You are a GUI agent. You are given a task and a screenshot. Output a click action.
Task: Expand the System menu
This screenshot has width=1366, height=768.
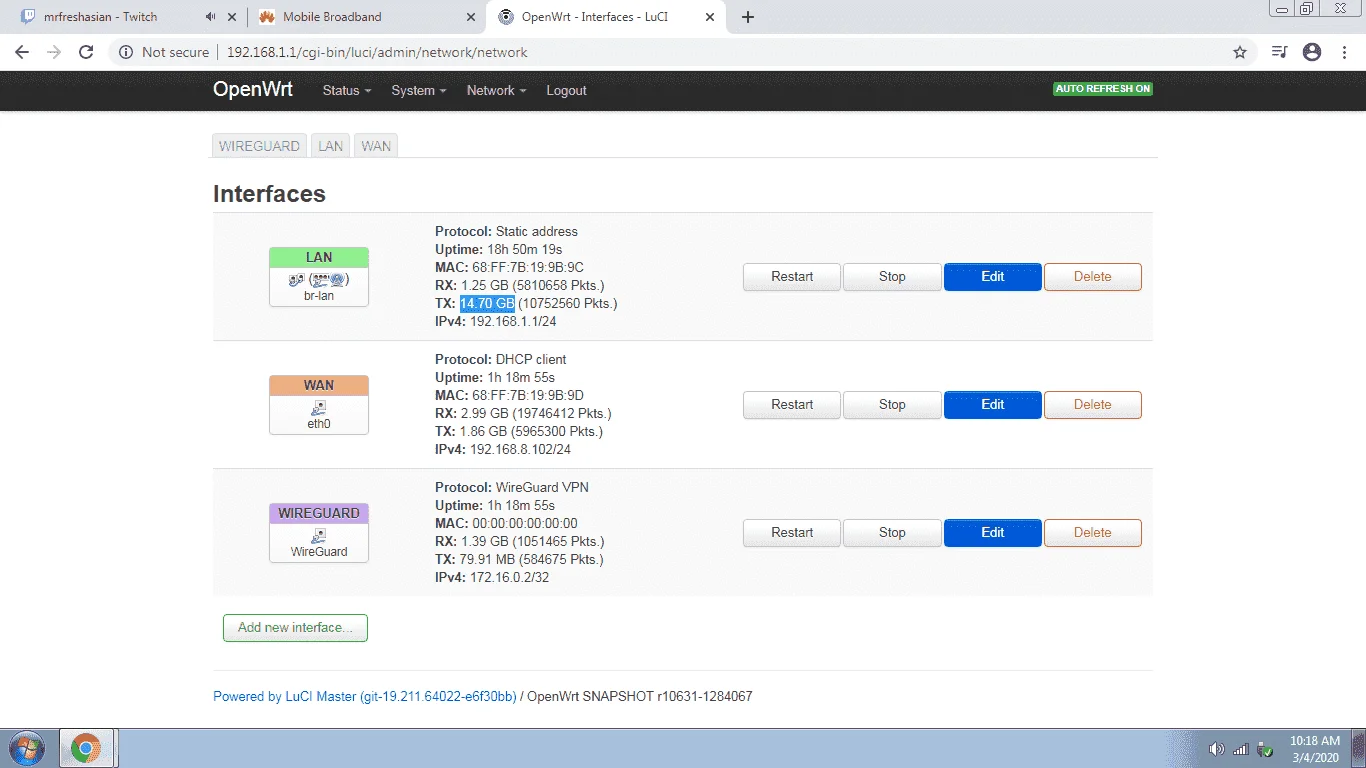(x=419, y=90)
